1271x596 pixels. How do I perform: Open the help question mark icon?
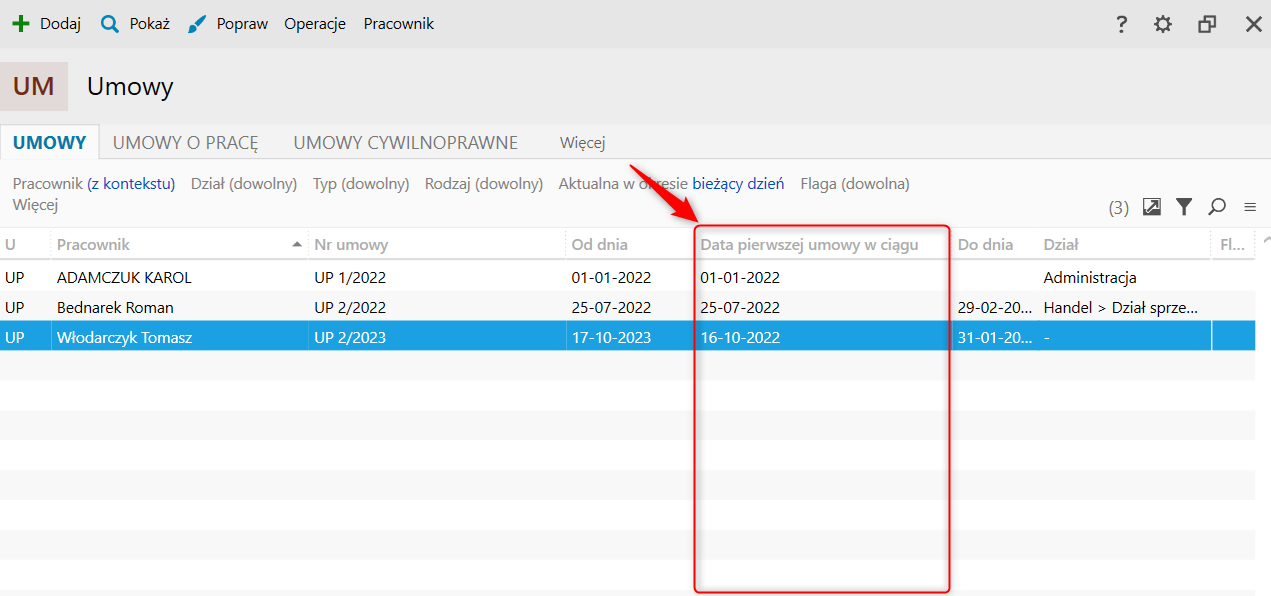[x=1122, y=24]
